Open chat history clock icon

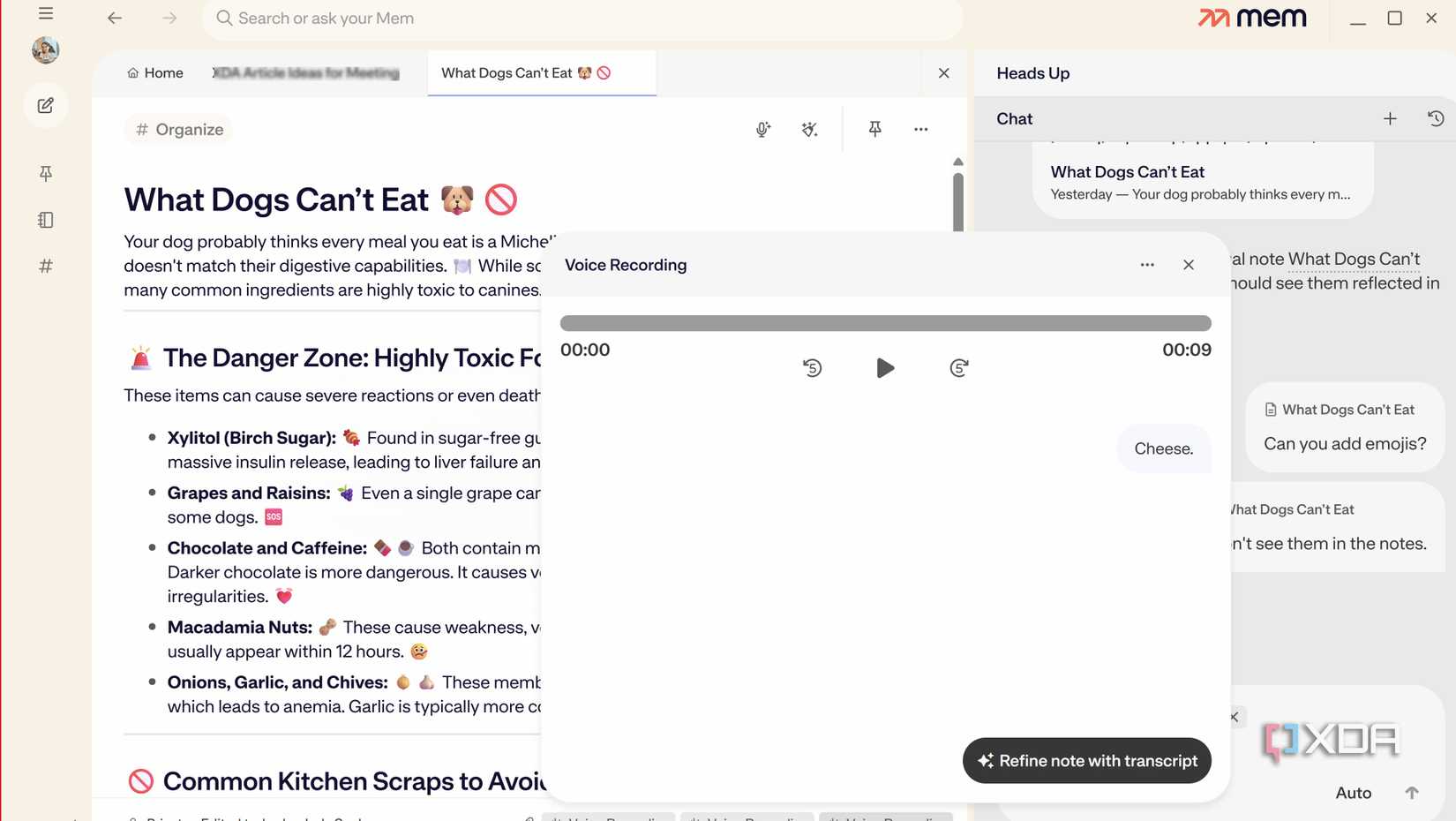pyautogui.click(x=1436, y=118)
